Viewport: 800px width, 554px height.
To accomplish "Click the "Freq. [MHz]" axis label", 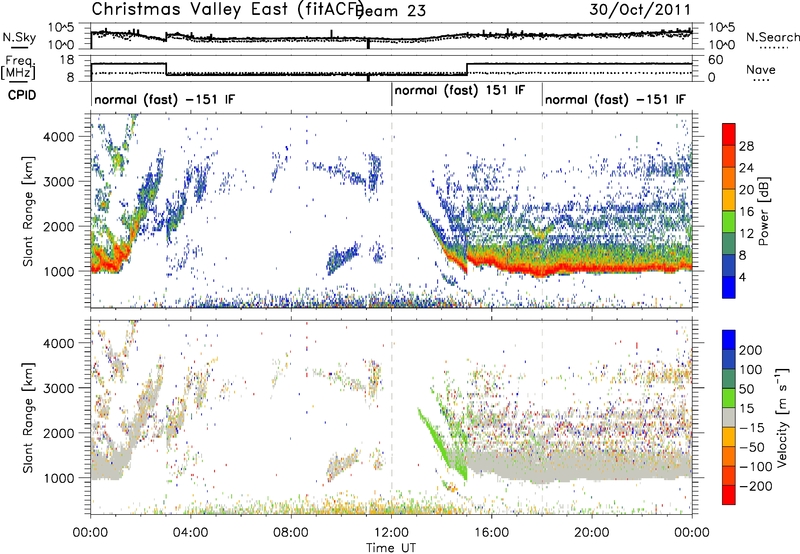I will coord(18,68).
